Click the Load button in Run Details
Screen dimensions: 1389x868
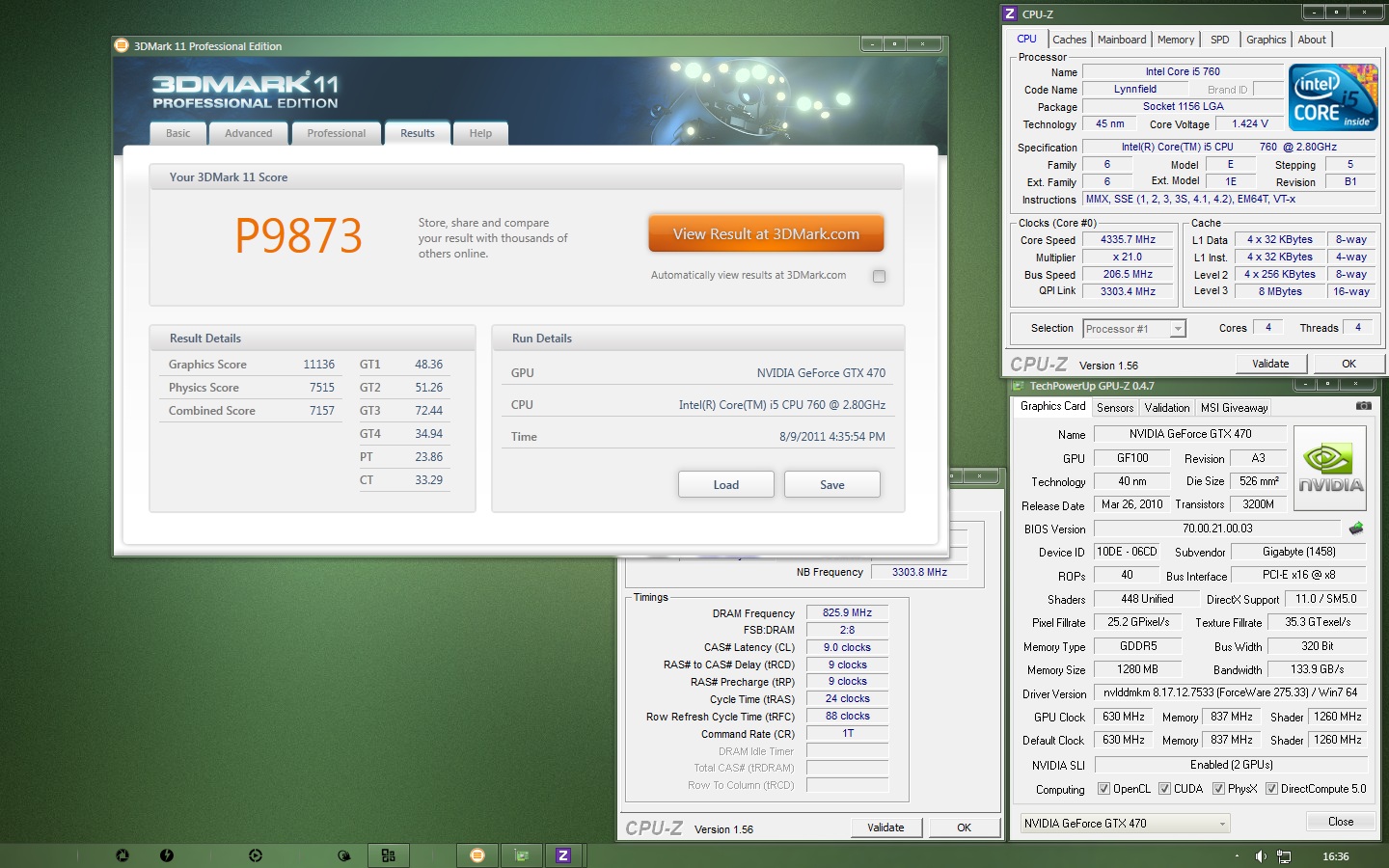(x=726, y=485)
